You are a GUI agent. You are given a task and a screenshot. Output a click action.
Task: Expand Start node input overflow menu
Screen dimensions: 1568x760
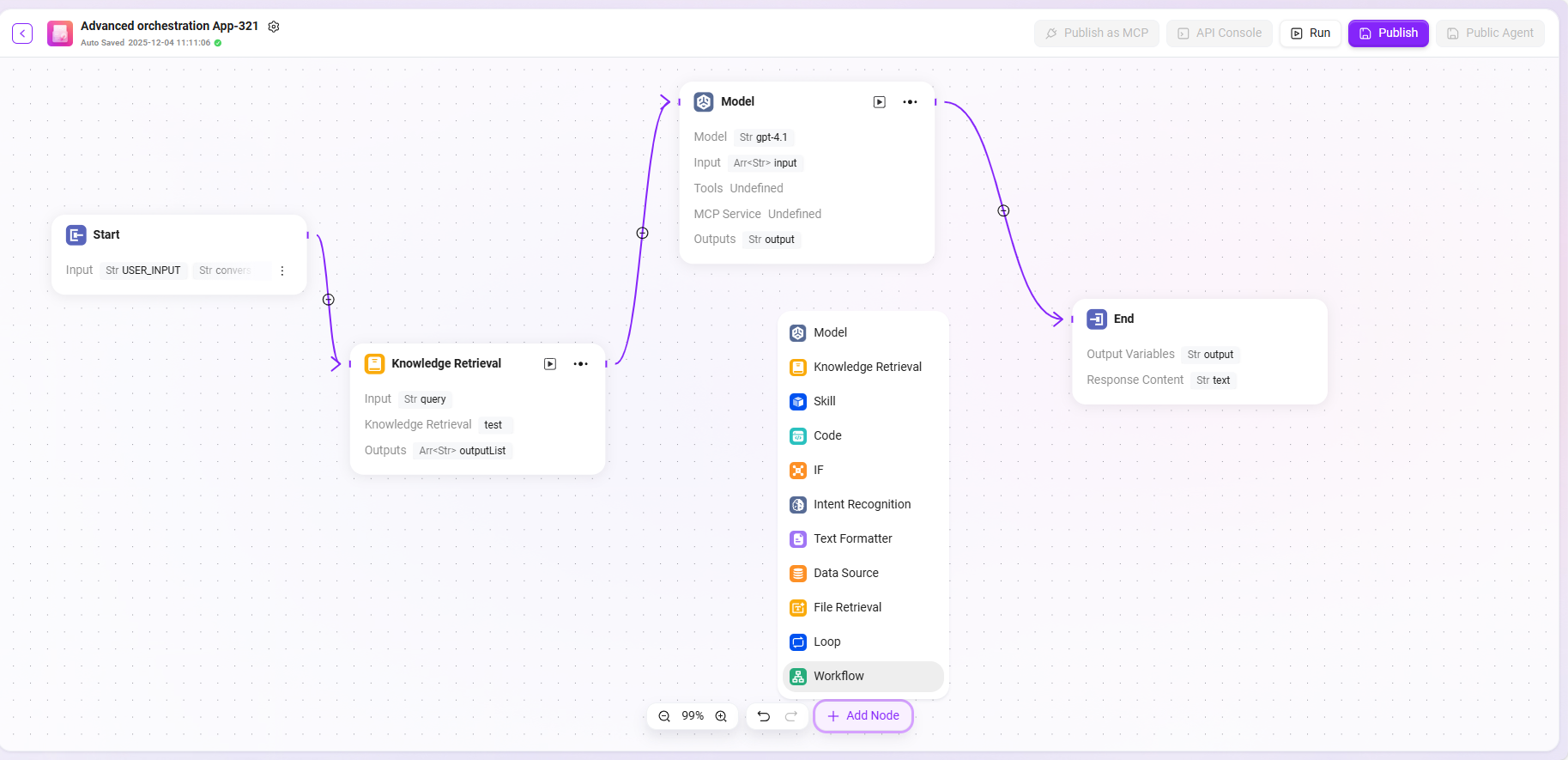[x=282, y=271]
